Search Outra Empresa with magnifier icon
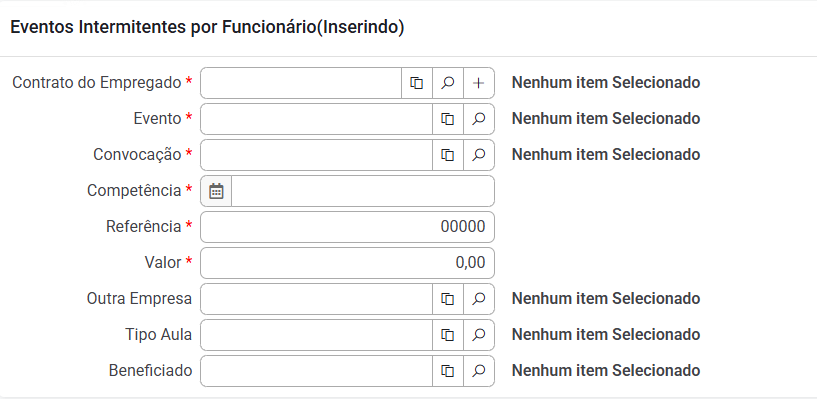This screenshot has width=817, height=399. pos(478,299)
